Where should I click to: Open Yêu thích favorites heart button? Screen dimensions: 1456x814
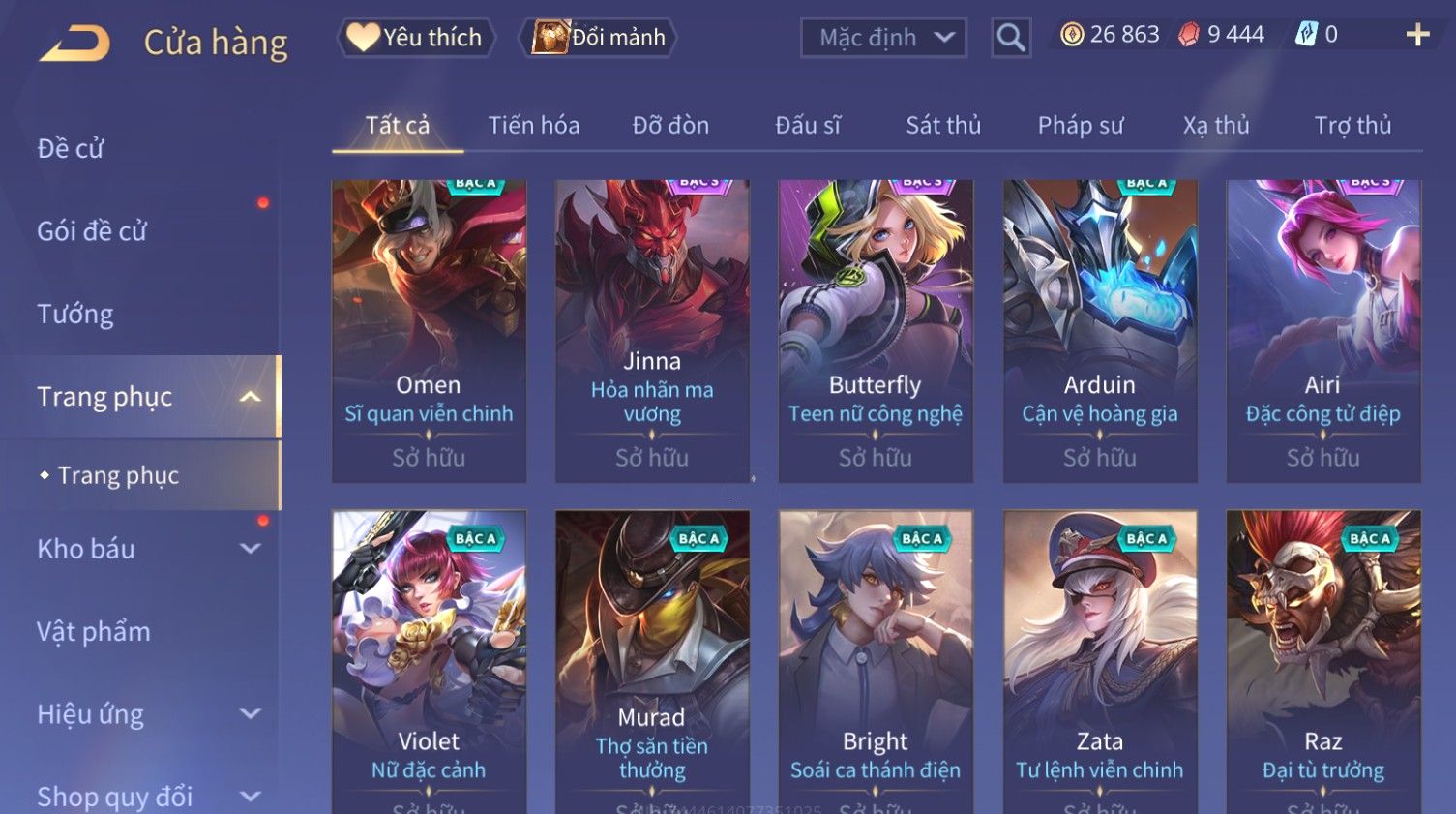416,38
